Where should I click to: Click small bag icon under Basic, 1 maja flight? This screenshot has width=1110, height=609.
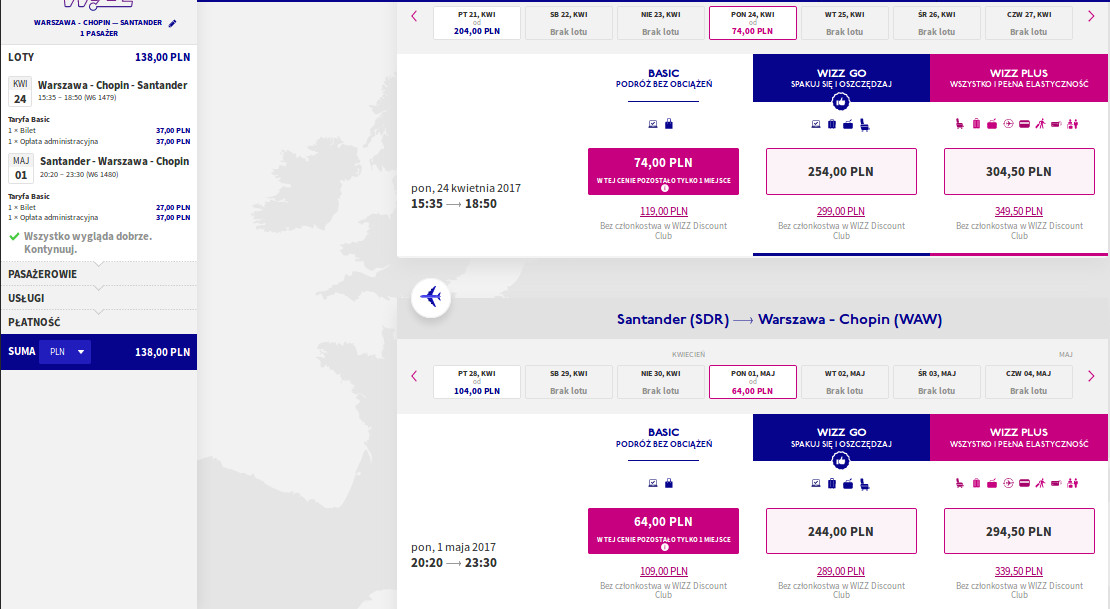[x=669, y=483]
